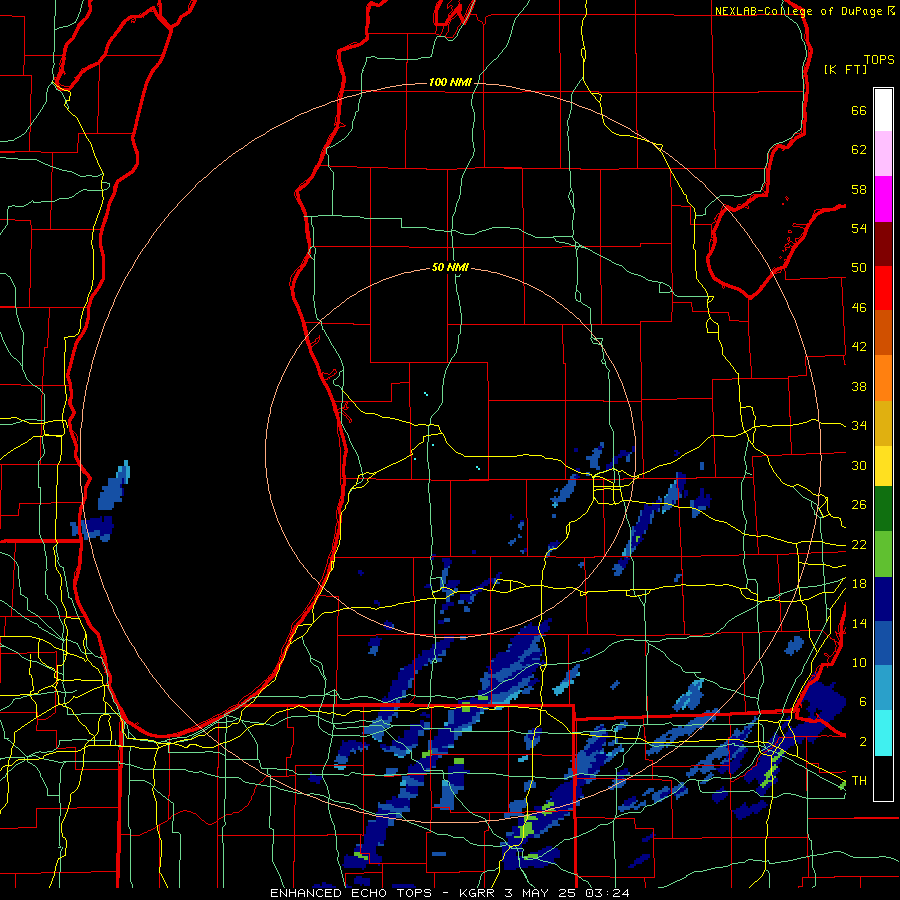Click the echo cell over western Lake Michigan
900x900 pixels.
114,486
